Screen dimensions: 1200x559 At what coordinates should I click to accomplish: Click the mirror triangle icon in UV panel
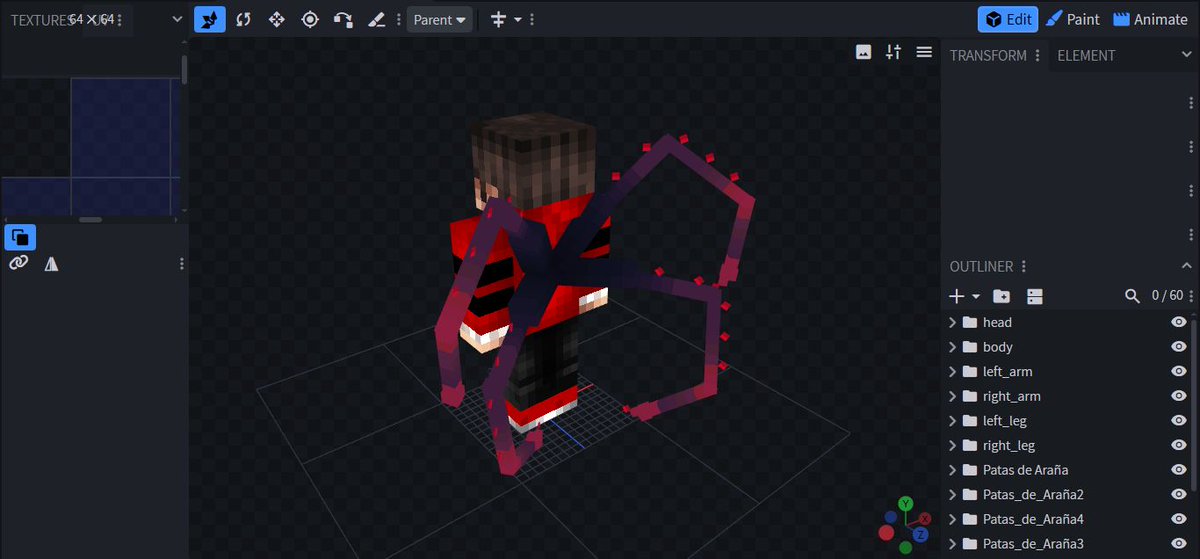51,263
